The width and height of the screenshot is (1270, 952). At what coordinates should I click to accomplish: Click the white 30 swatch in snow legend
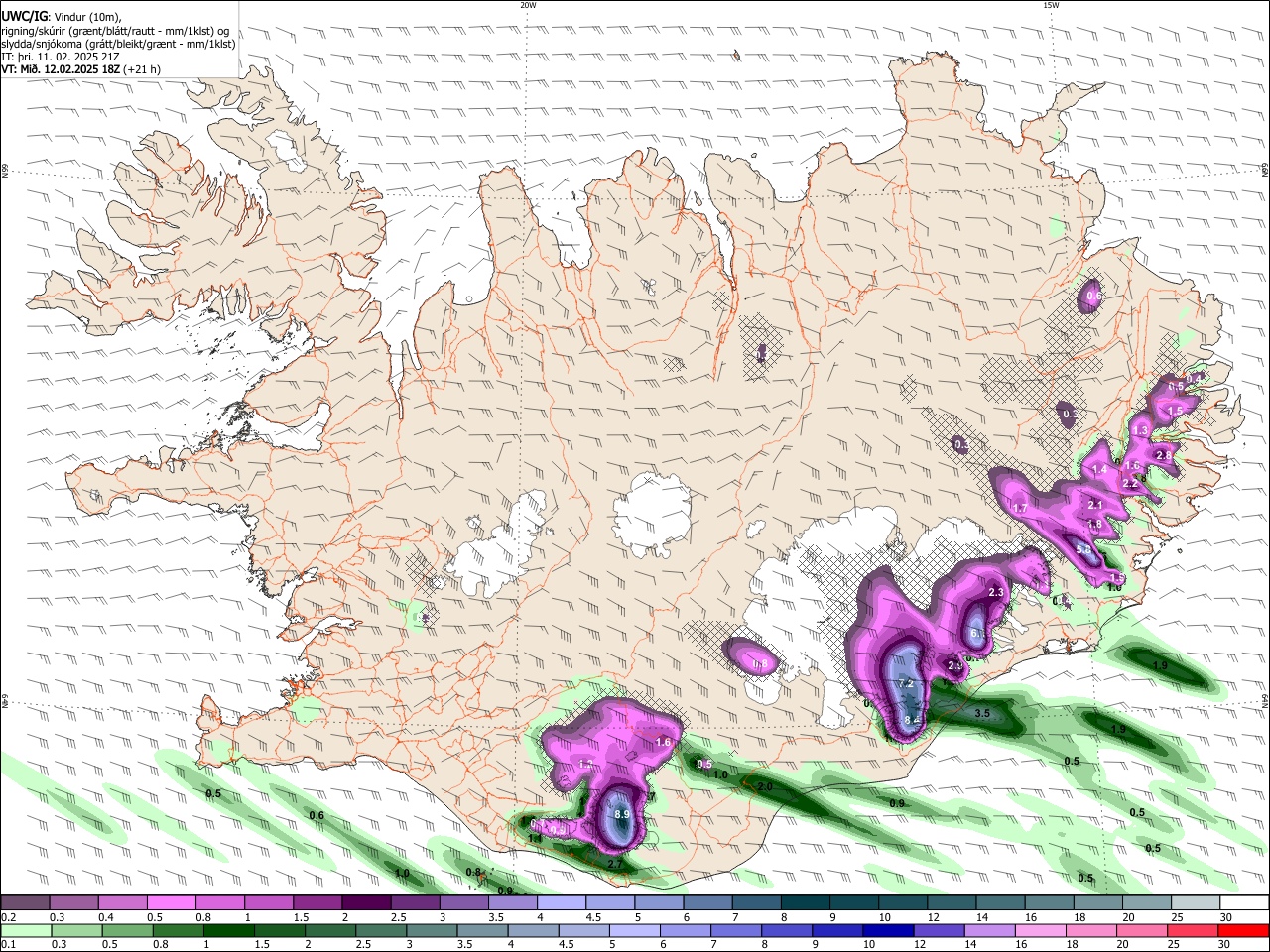coord(1243,902)
